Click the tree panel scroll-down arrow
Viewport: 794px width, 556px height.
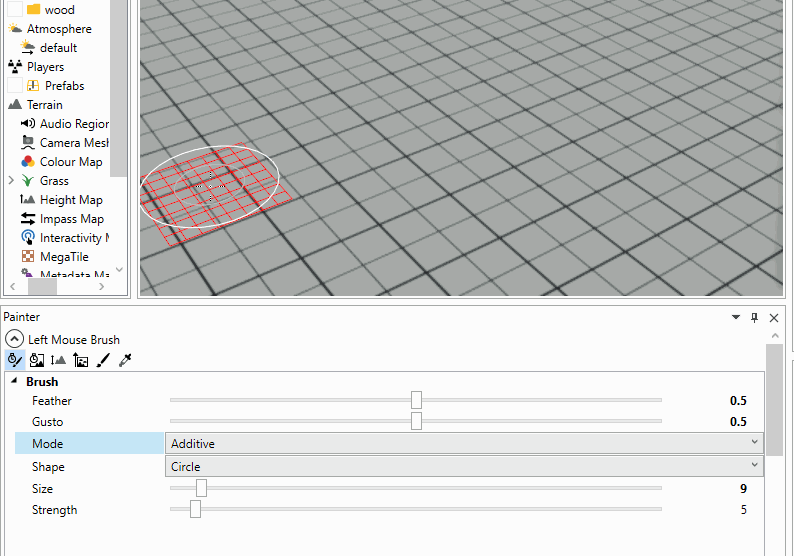click(119, 270)
